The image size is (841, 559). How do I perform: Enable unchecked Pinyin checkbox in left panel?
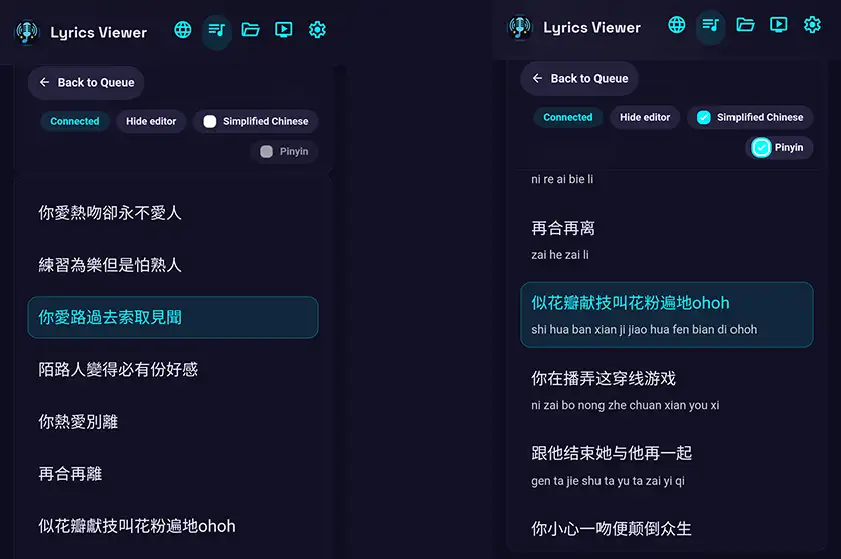point(267,151)
